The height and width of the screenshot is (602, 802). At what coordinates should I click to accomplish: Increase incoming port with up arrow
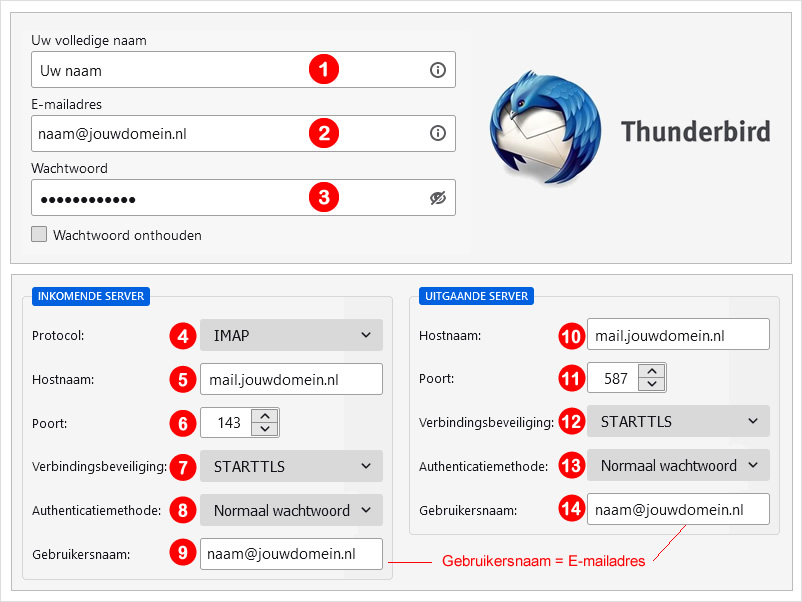click(x=265, y=415)
